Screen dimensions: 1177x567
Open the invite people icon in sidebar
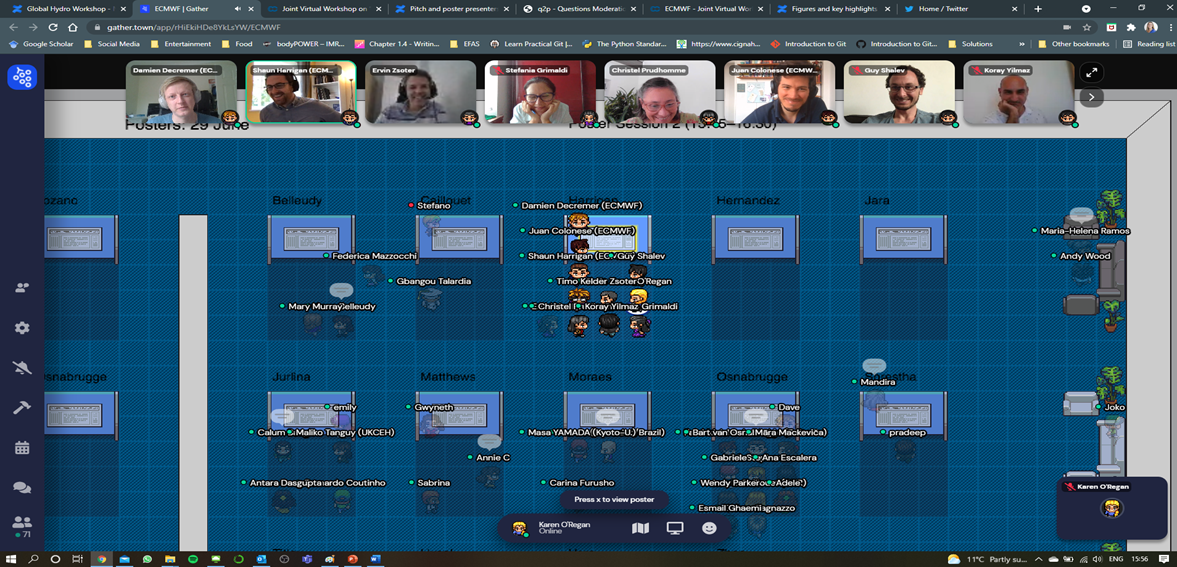click(x=22, y=288)
